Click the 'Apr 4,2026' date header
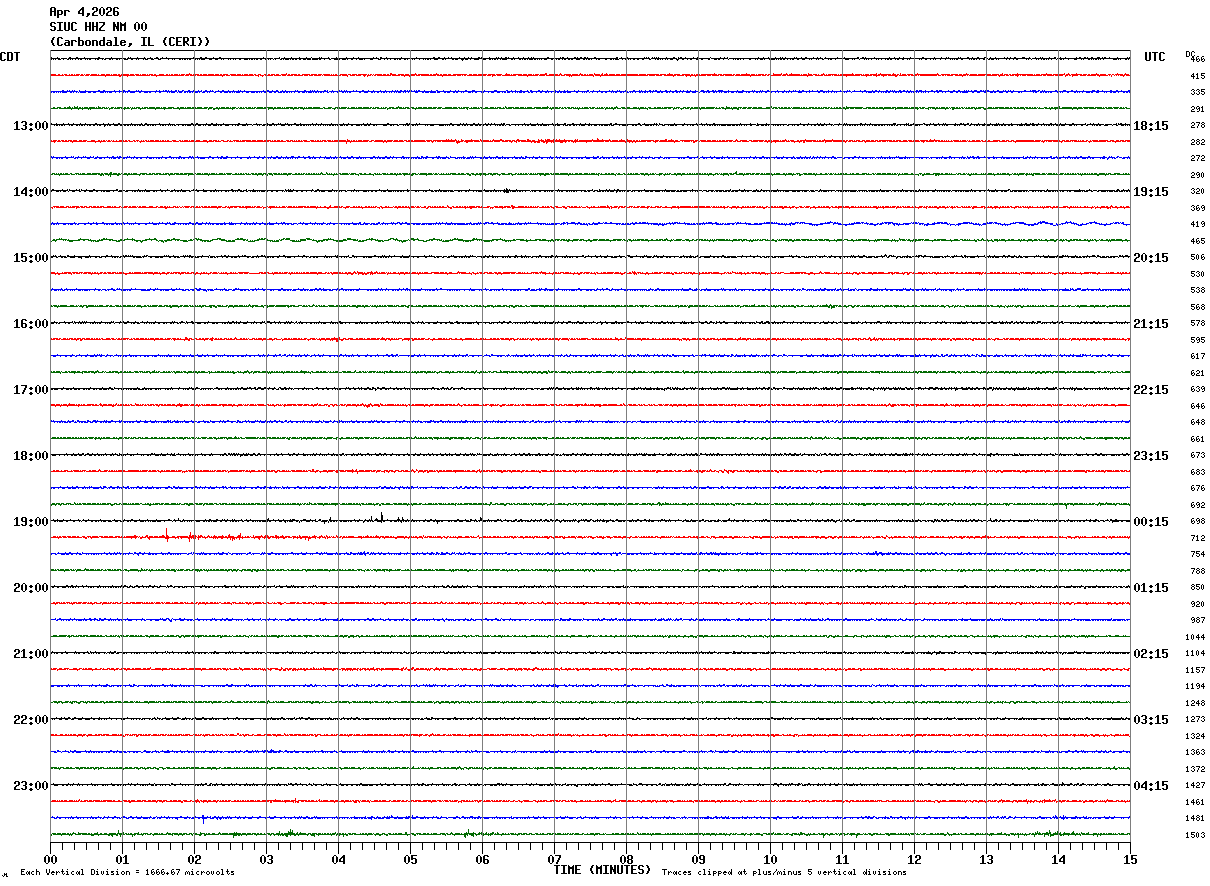1210x886 pixels. (84, 12)
